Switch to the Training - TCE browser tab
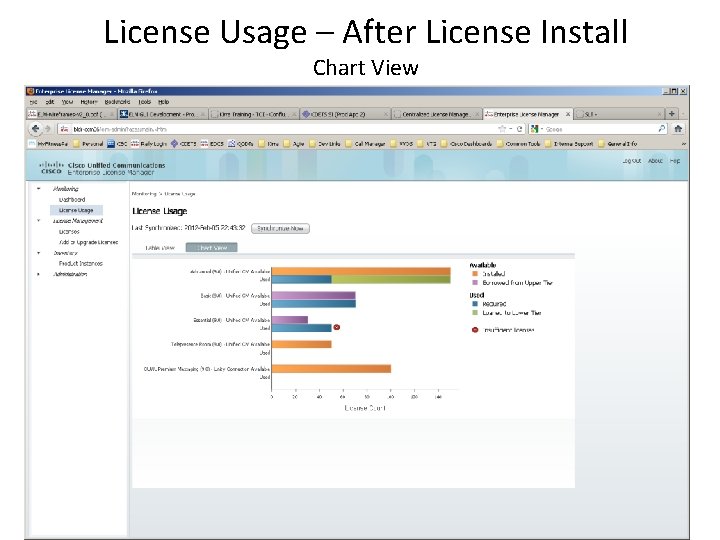The width and height of the screenshot is (720, 540). (253, 114)
